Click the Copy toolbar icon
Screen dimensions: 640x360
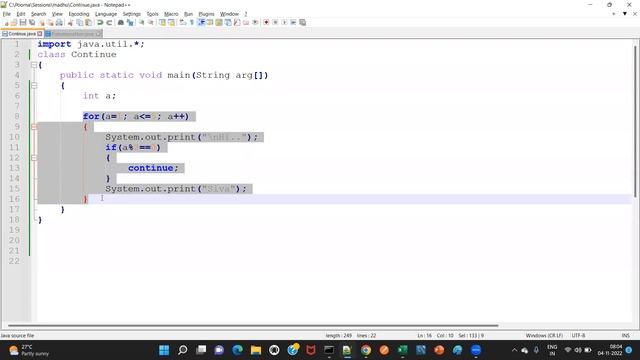tap(80, 23)
